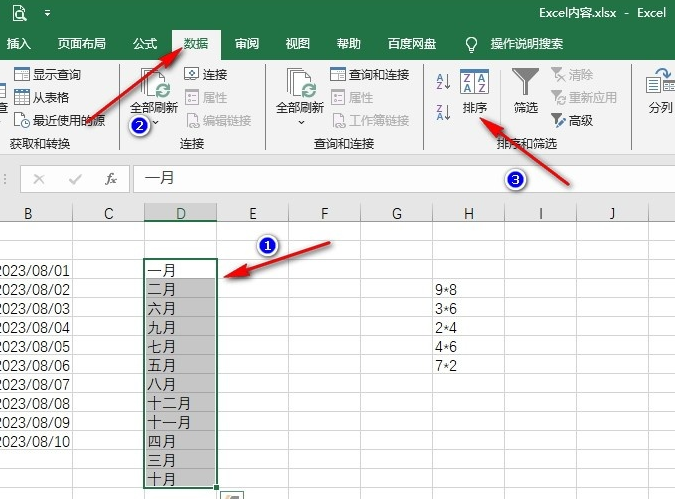Click cell containing 九月
Viewport: 675px width, 502px height.
(x=180, y=327)
